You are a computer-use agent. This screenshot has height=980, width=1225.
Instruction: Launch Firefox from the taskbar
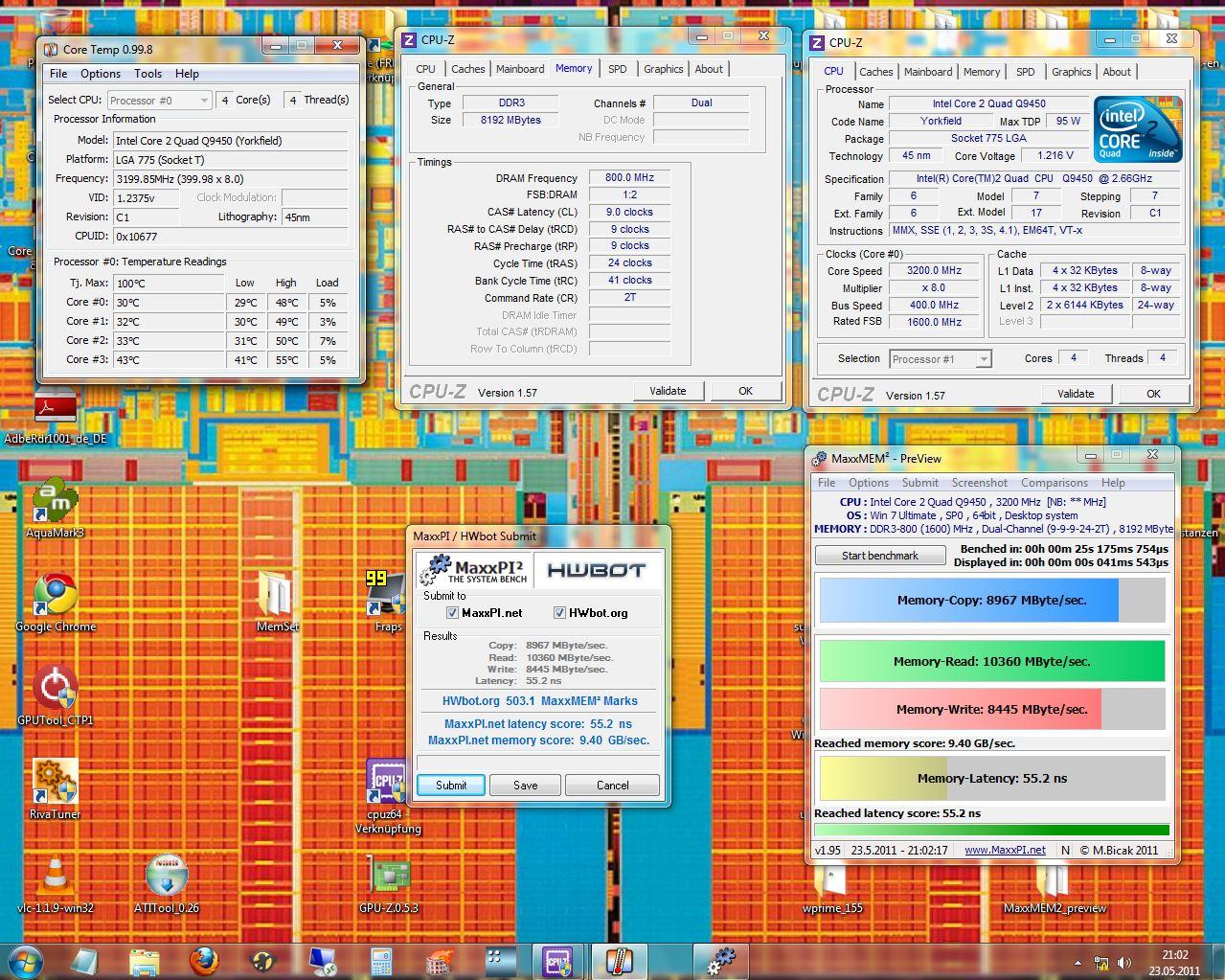(x=203, y=961)
